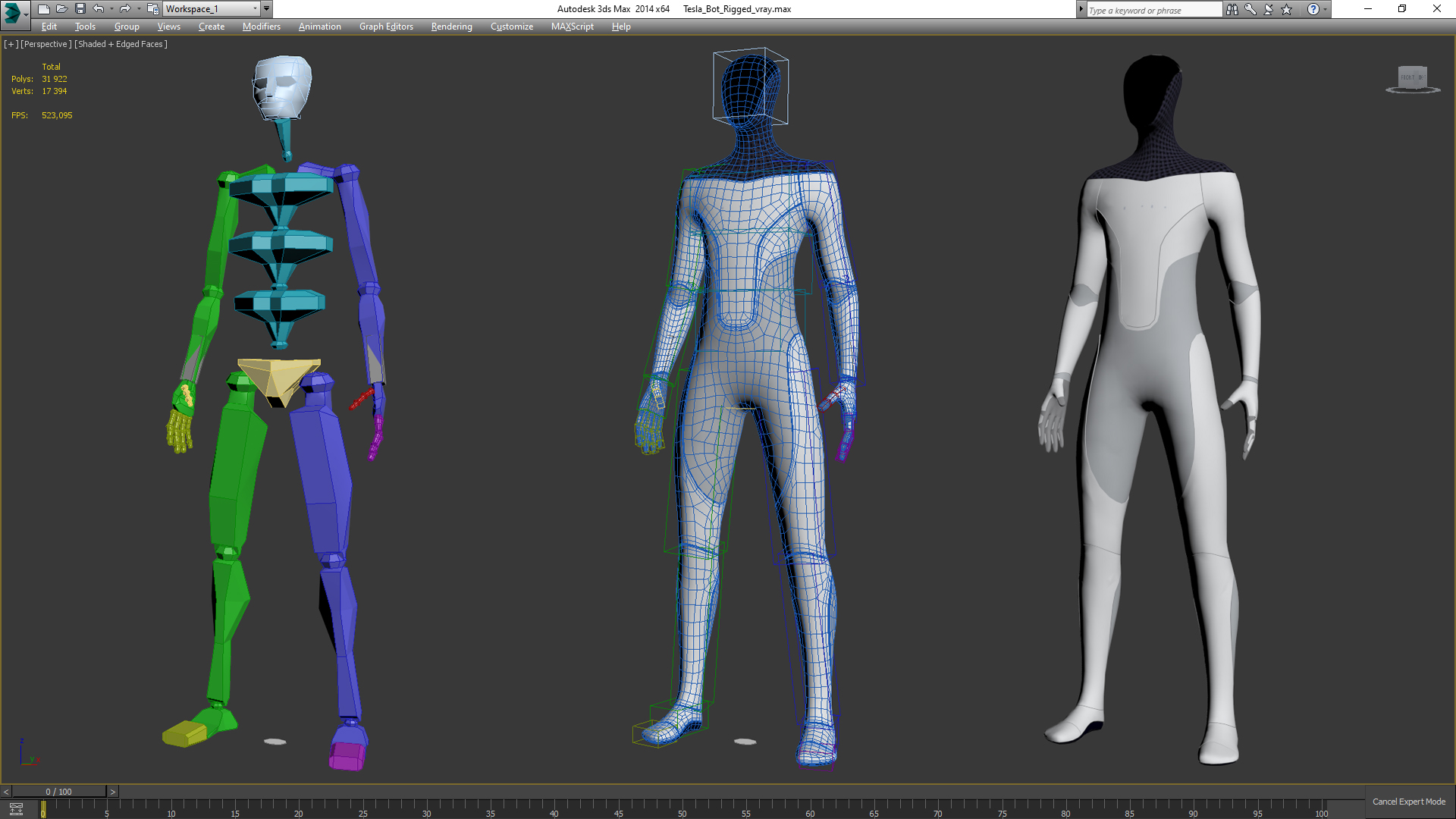The width and height of the screenshot is (1456, 819).
Task: Save the file with floppy icon
Action: [80, 9]
